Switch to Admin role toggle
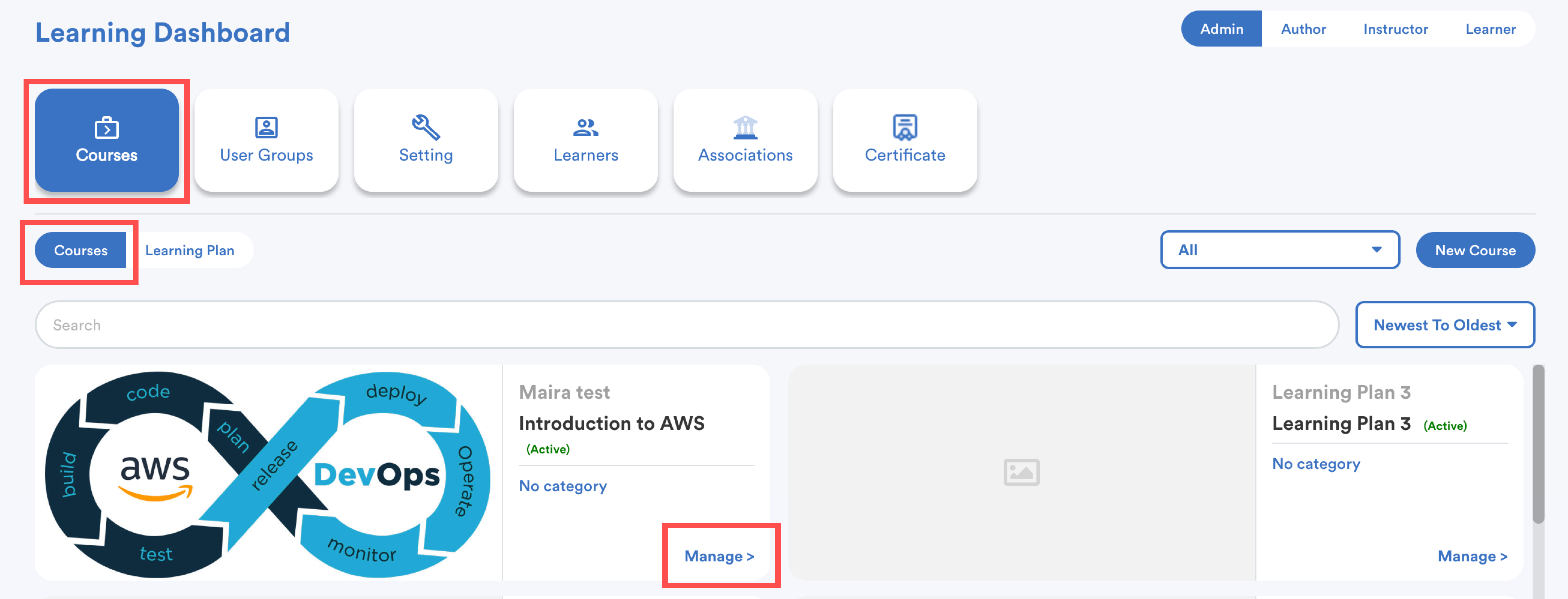Image resolution: width=1568 pixels, height=599 pixels. 1221,29
